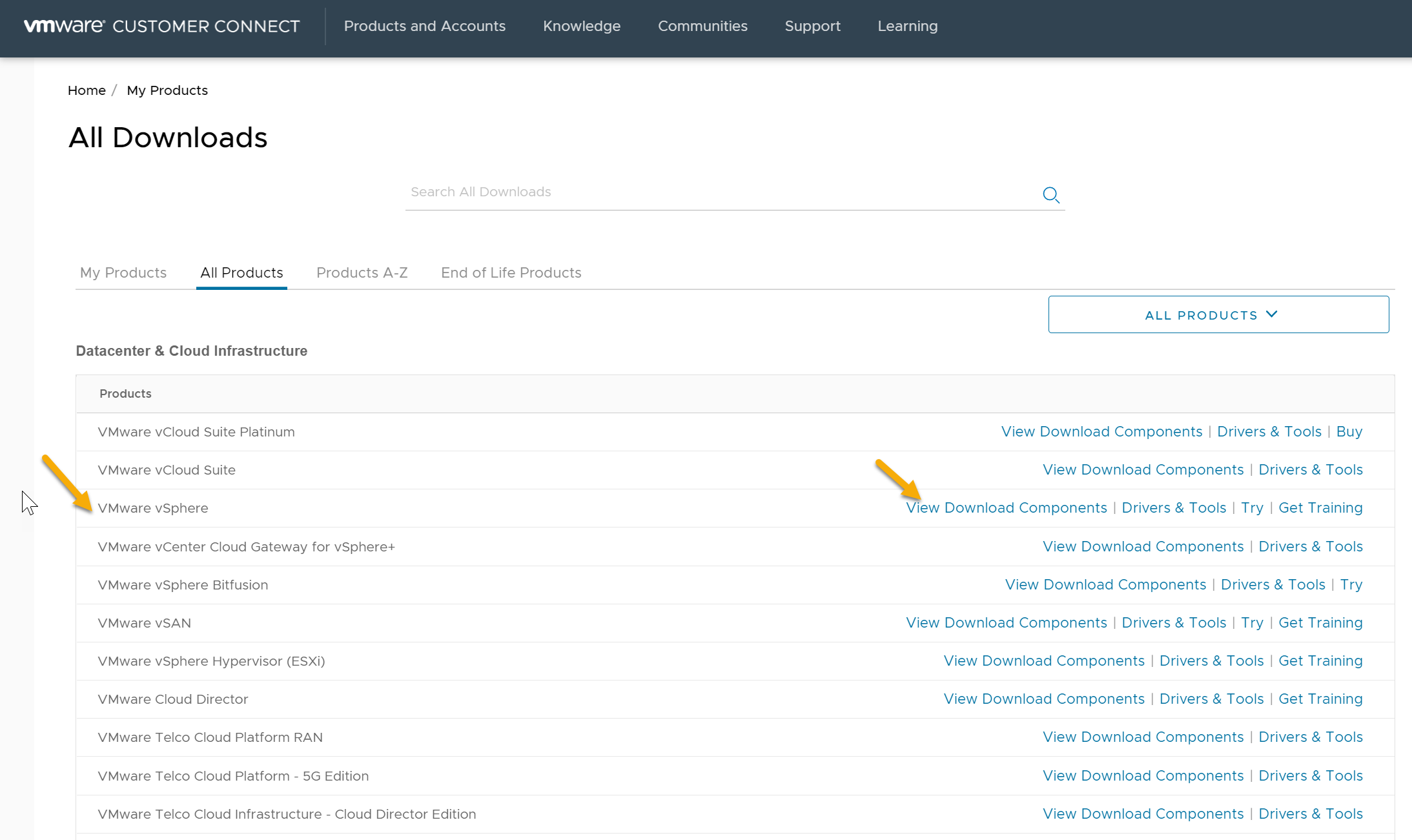1412x840 pixels.
Task: Click the My Products breadcrumb
Action: (167, 90)
